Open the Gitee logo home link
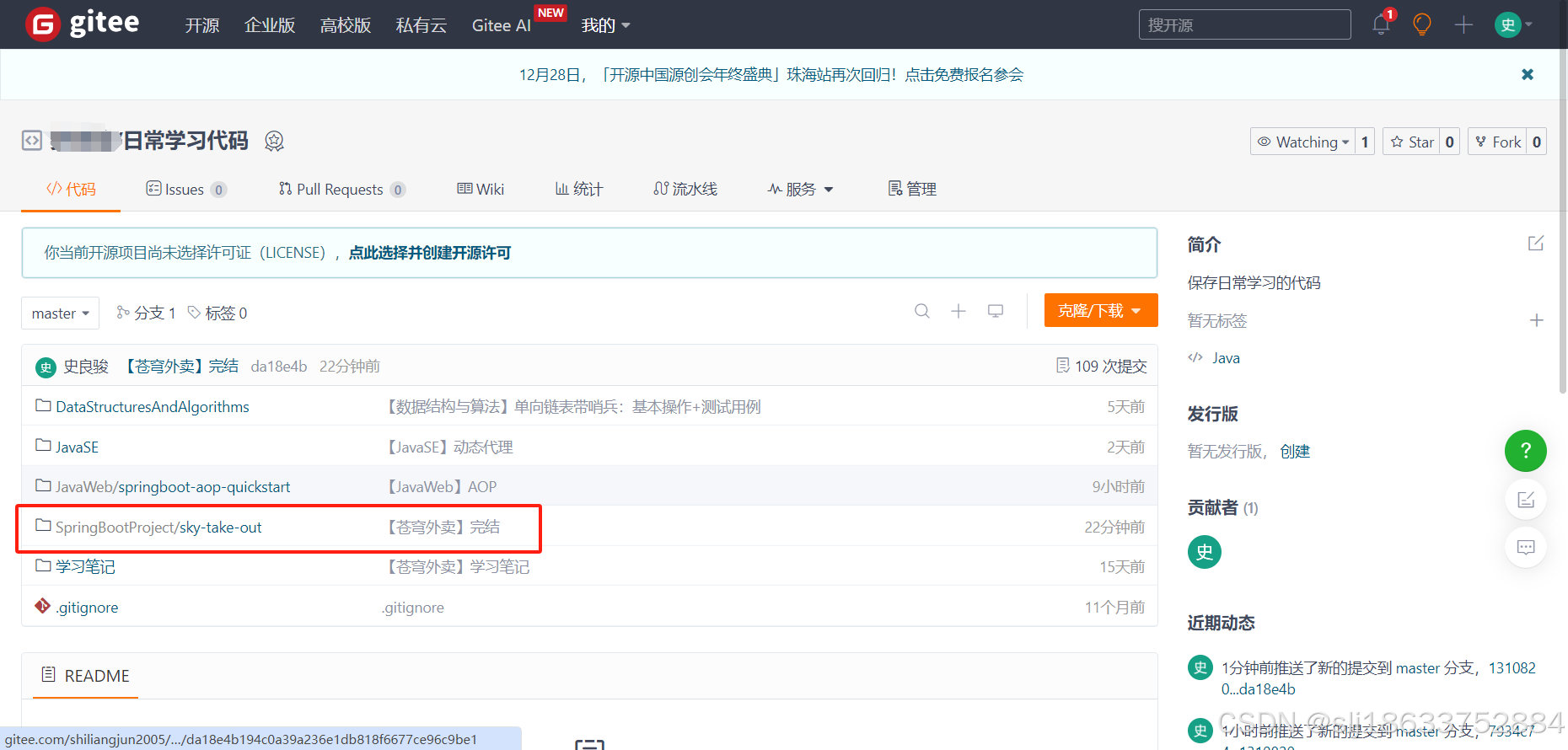This screenshot has height=750, width=1568. pyautogui.click(x=83, y=24)
